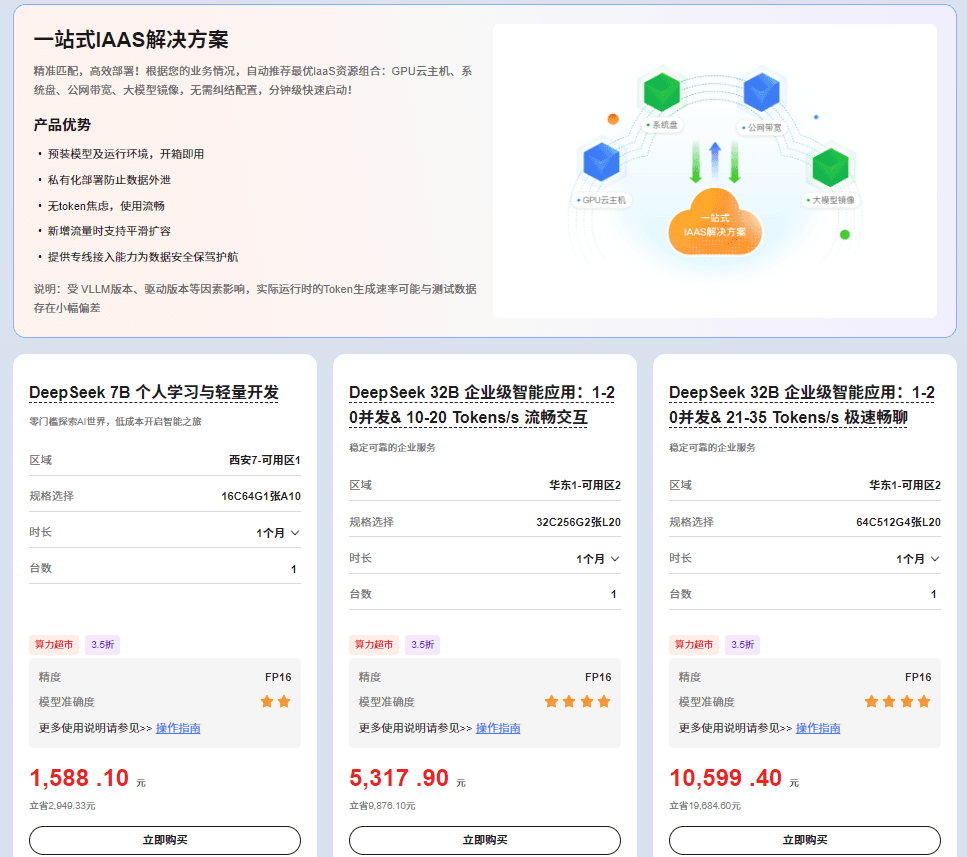967x857 pixels.
Task: Click the 64C512G4张L20 spec value
Action: (899, 522)
